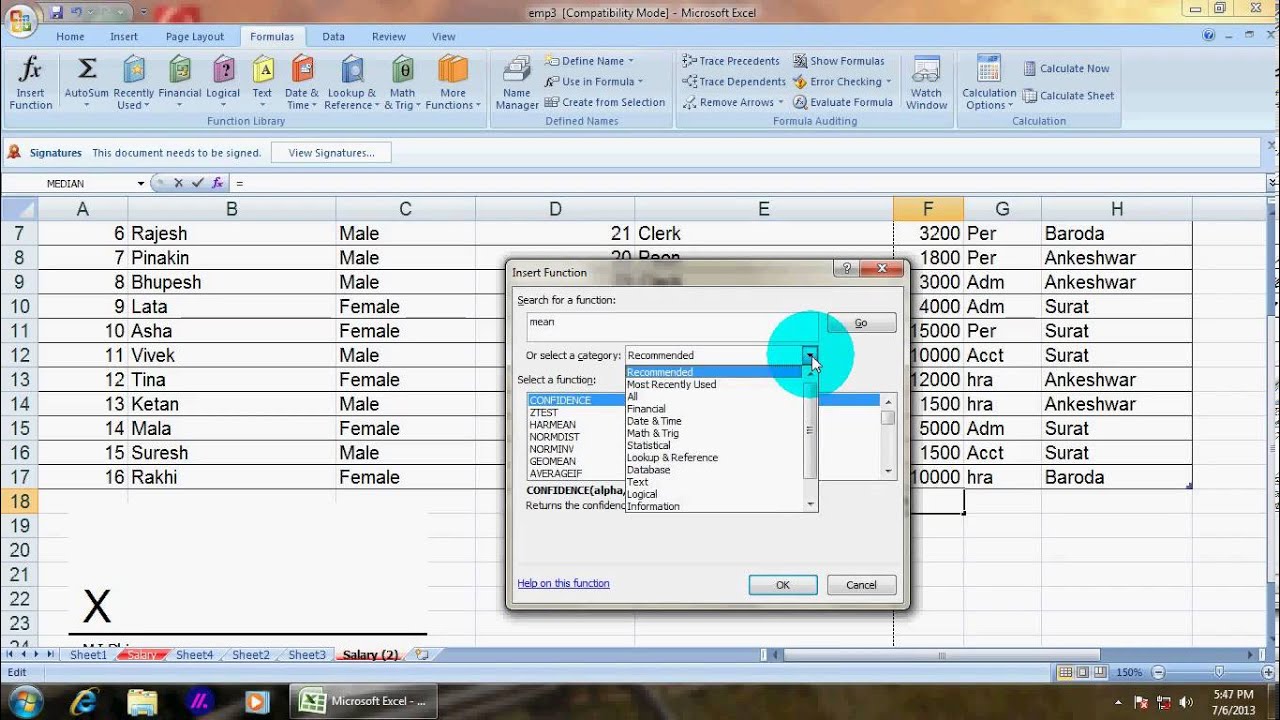The height and width of the screenshot is (720, 1280).
Task: Click the AutoSum sigma icon
Action: (x=87, y=69)
